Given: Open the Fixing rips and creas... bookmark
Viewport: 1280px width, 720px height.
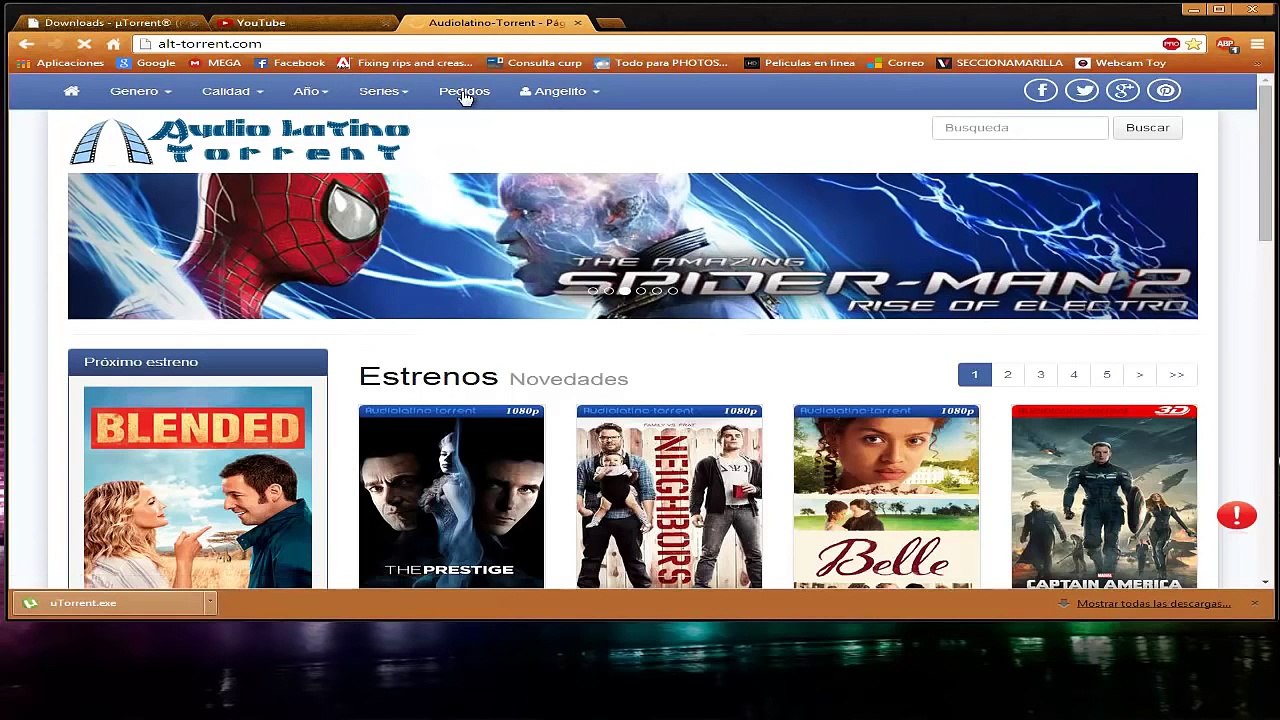Looking at the screenshot, I should click(406, 63).
